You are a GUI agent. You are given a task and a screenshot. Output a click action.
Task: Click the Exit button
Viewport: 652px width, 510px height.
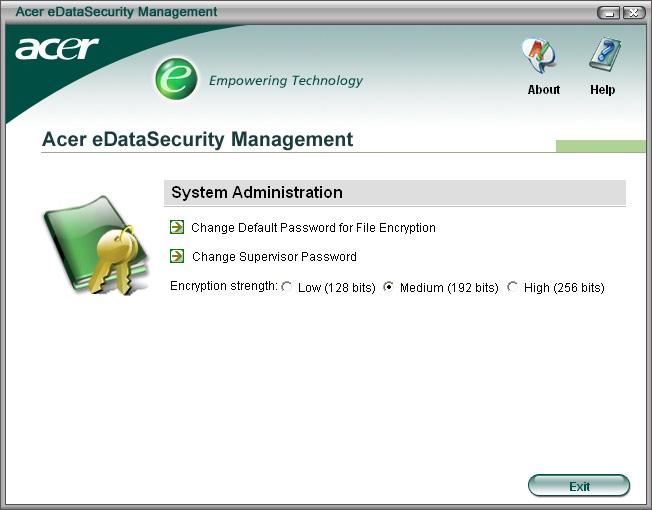coord(579,485)
